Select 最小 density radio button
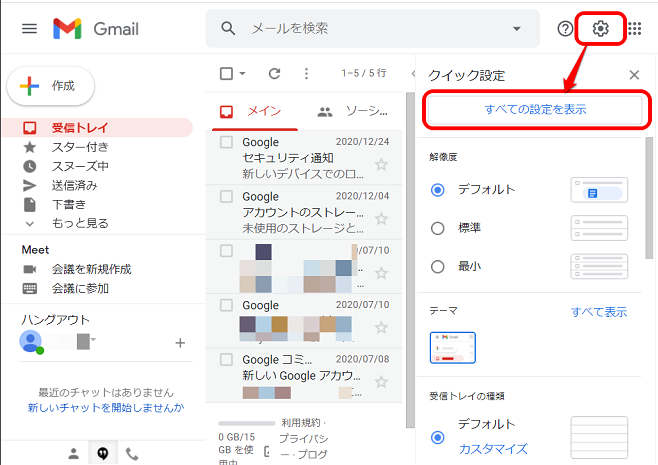This screenshot has width=658, height=465. [x=437, y=266]
